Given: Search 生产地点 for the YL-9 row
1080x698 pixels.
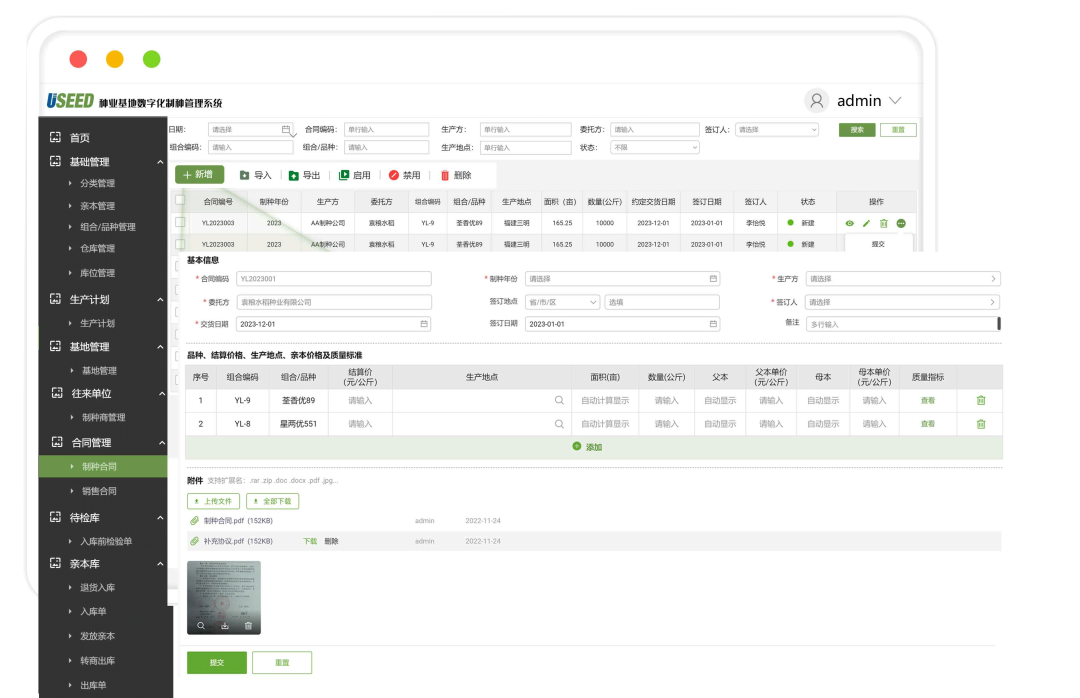Looking at the screenshot, I should point(559,400).
